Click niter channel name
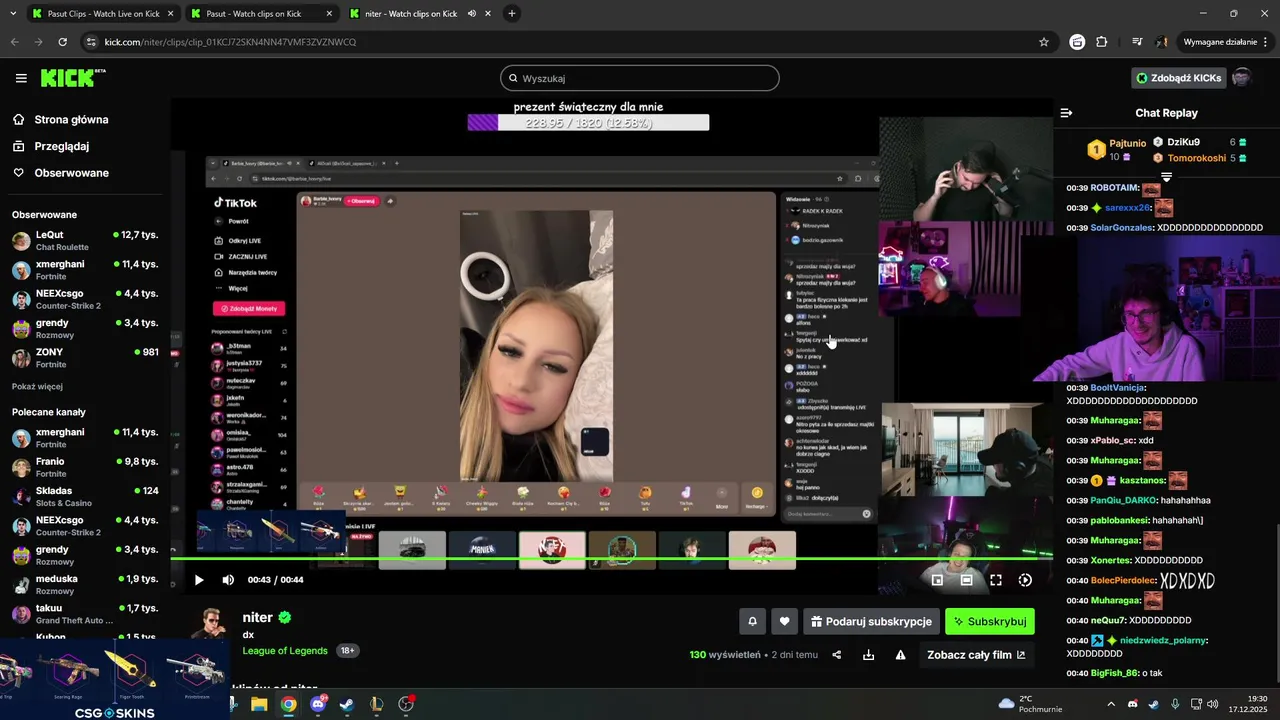 [258, 618]
